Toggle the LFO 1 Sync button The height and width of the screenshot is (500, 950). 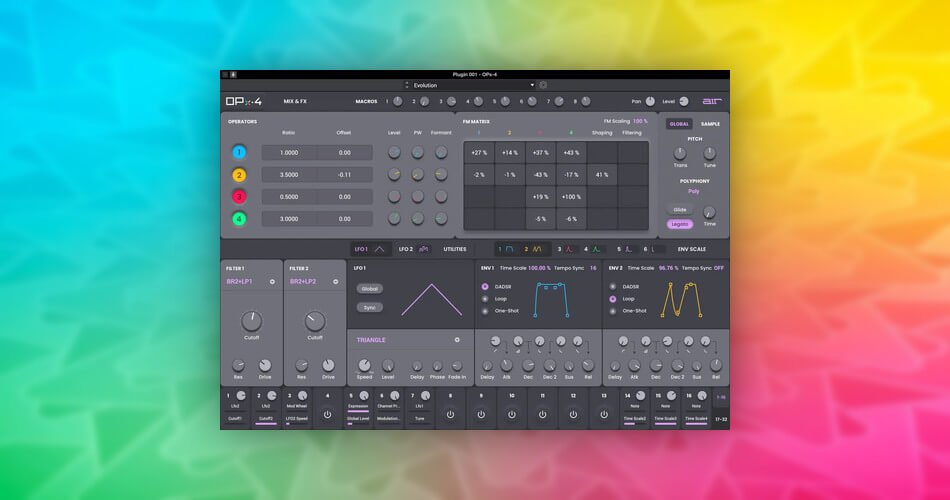pyautogui.click(x=370, y=307)
